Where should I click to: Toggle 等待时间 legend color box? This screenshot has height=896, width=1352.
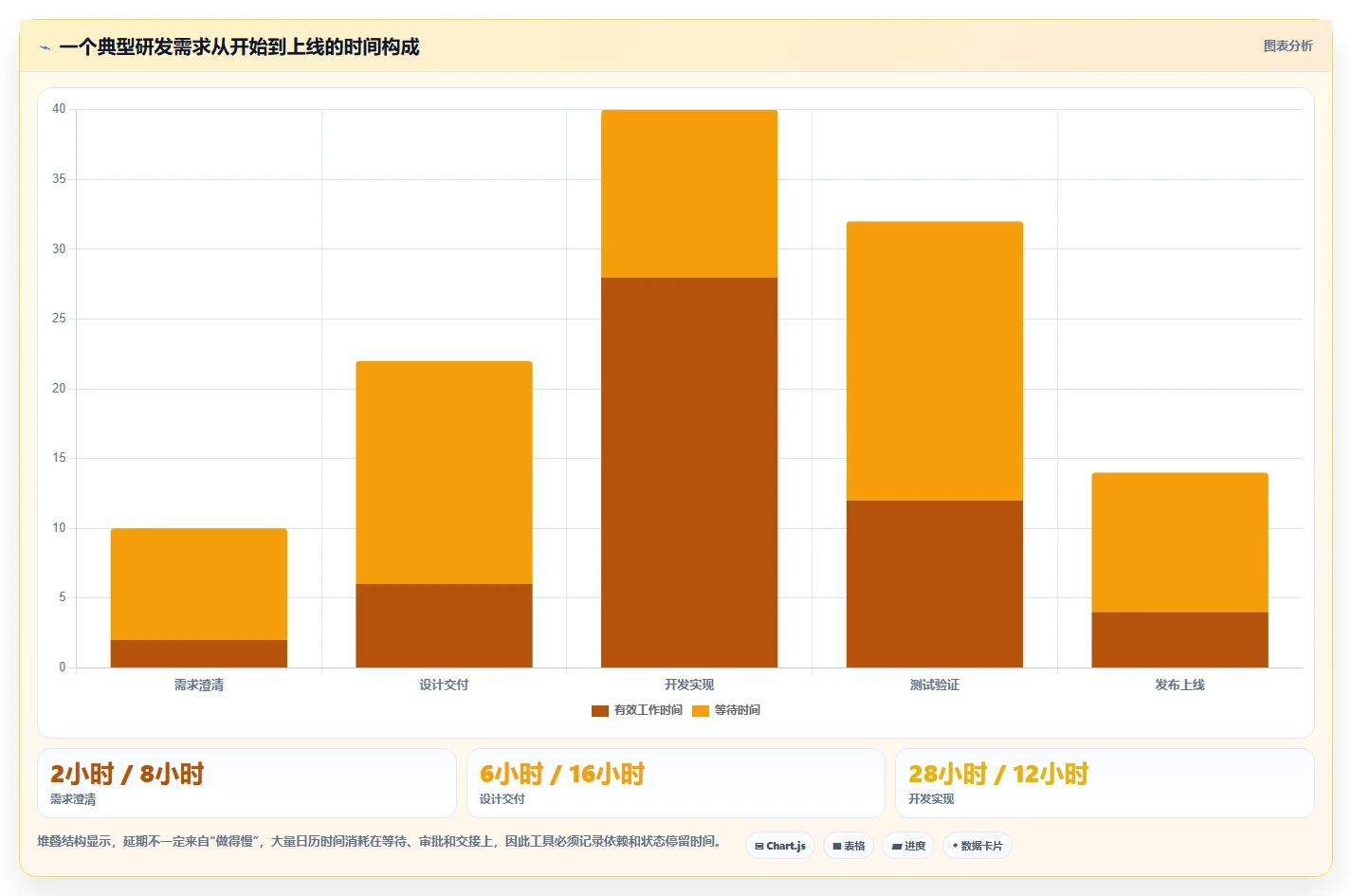(x=701, y=711)
